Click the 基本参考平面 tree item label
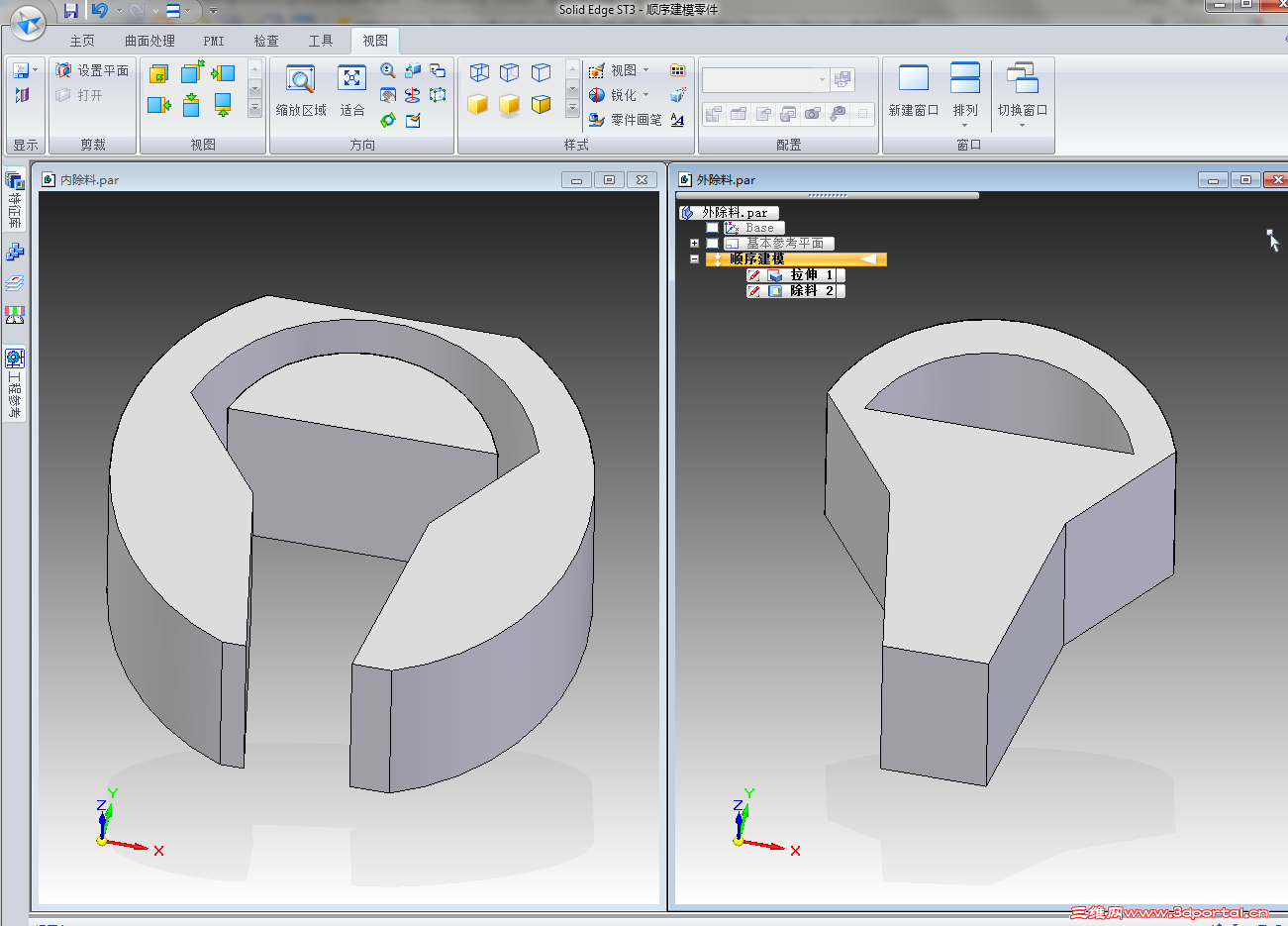 point(785,244)
